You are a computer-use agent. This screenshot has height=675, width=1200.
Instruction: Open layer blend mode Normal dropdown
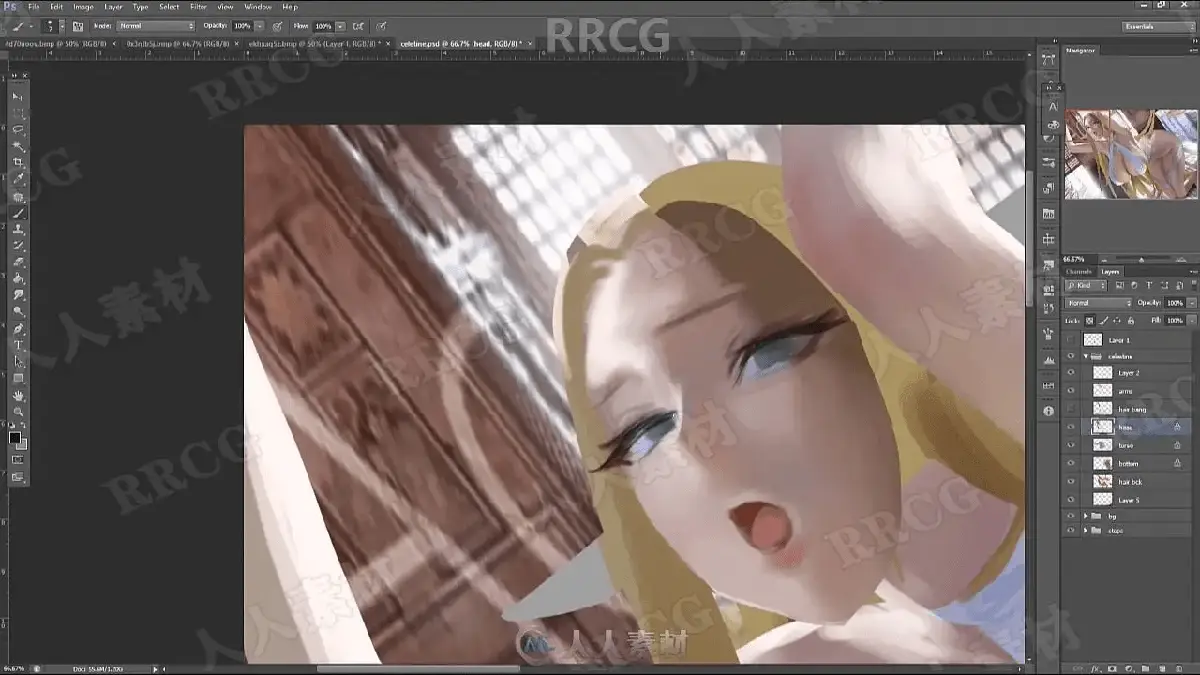pyautogui.click(x=1099, y=303)
